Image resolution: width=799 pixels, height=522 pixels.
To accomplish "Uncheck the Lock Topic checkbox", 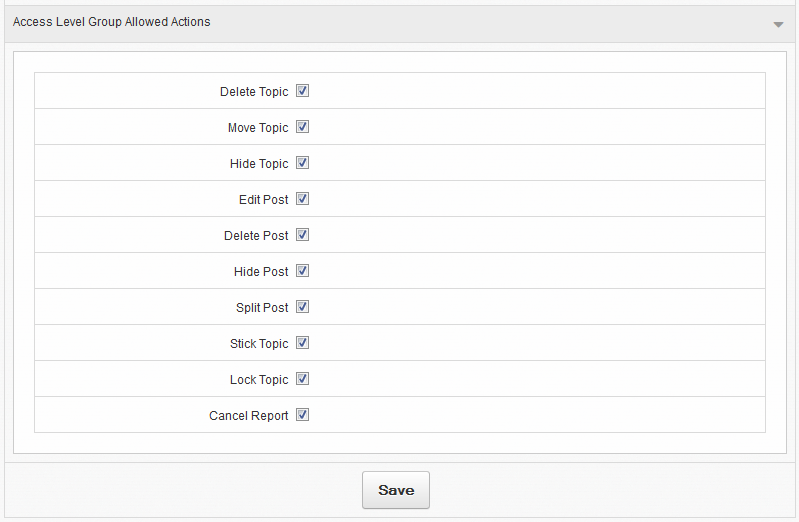I will pos(302,379).
